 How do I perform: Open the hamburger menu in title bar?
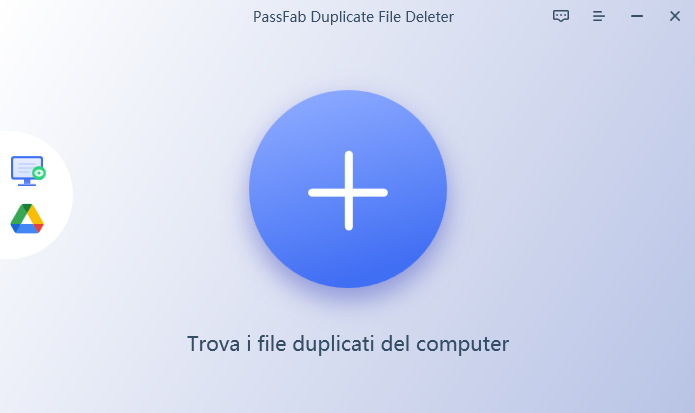tap(599, 16)
